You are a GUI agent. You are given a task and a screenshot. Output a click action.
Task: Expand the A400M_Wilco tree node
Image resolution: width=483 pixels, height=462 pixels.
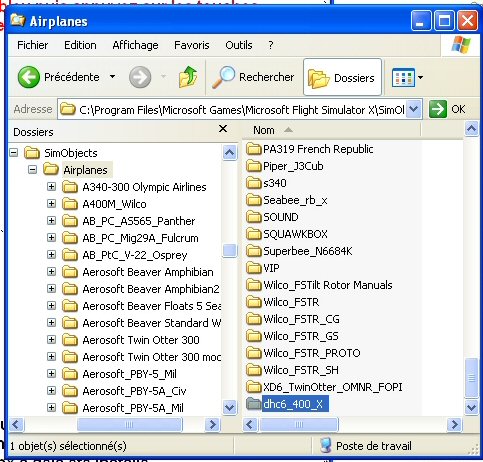coord(51,204)
